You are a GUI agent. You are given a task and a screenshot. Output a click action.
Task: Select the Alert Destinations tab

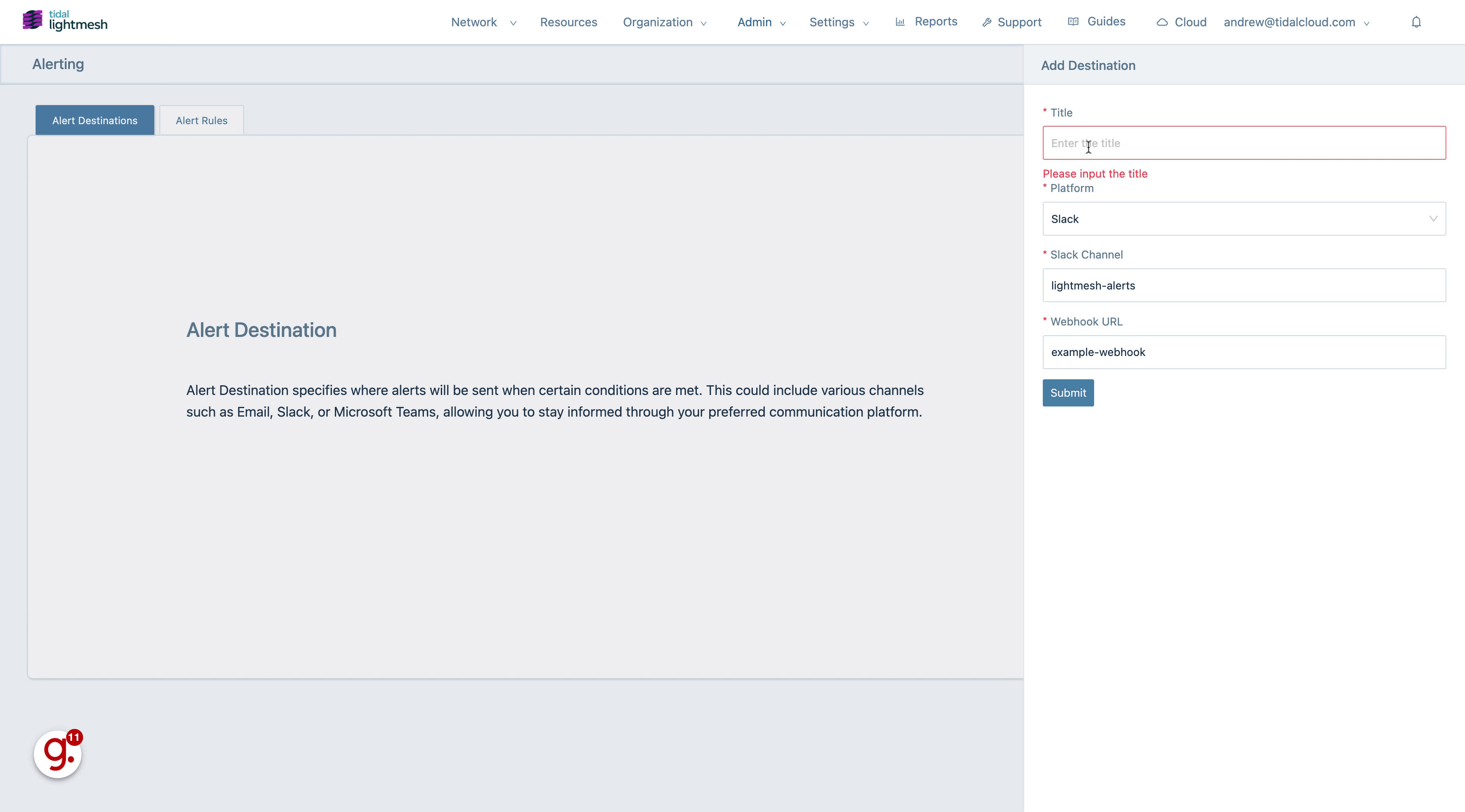[94, 120]
